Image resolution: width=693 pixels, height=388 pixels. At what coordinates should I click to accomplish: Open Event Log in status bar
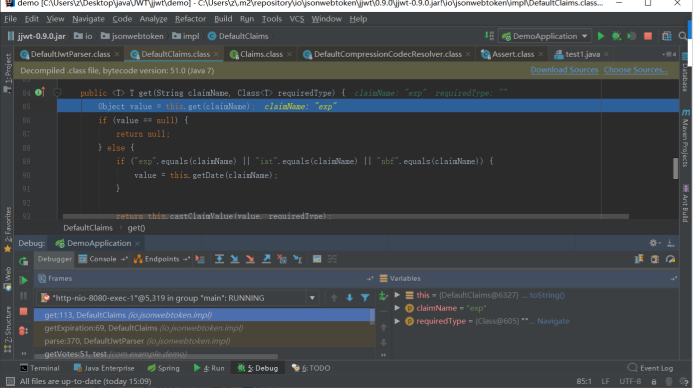[x=650, y=368]
